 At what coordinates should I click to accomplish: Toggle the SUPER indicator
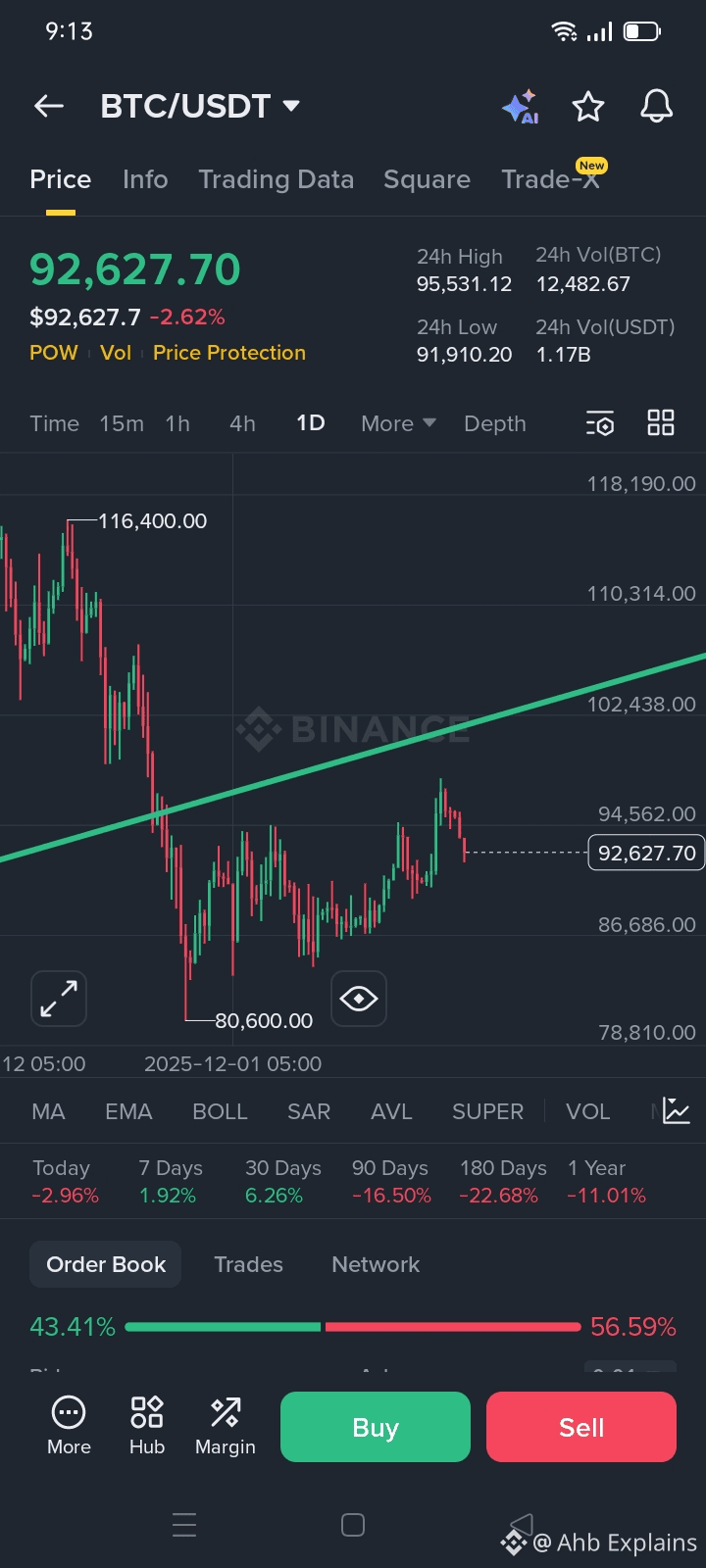(487, 1111)
